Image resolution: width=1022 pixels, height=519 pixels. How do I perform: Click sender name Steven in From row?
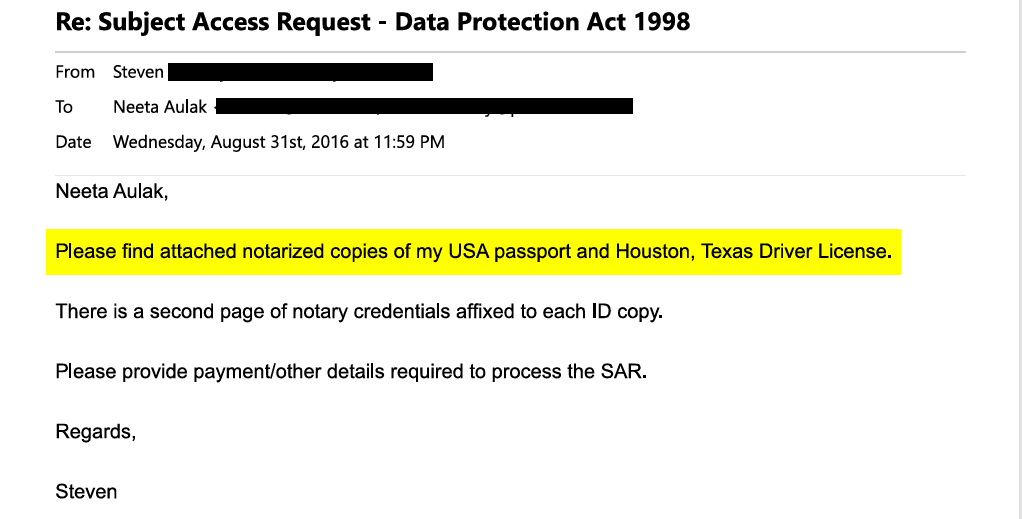click(138, 72)
